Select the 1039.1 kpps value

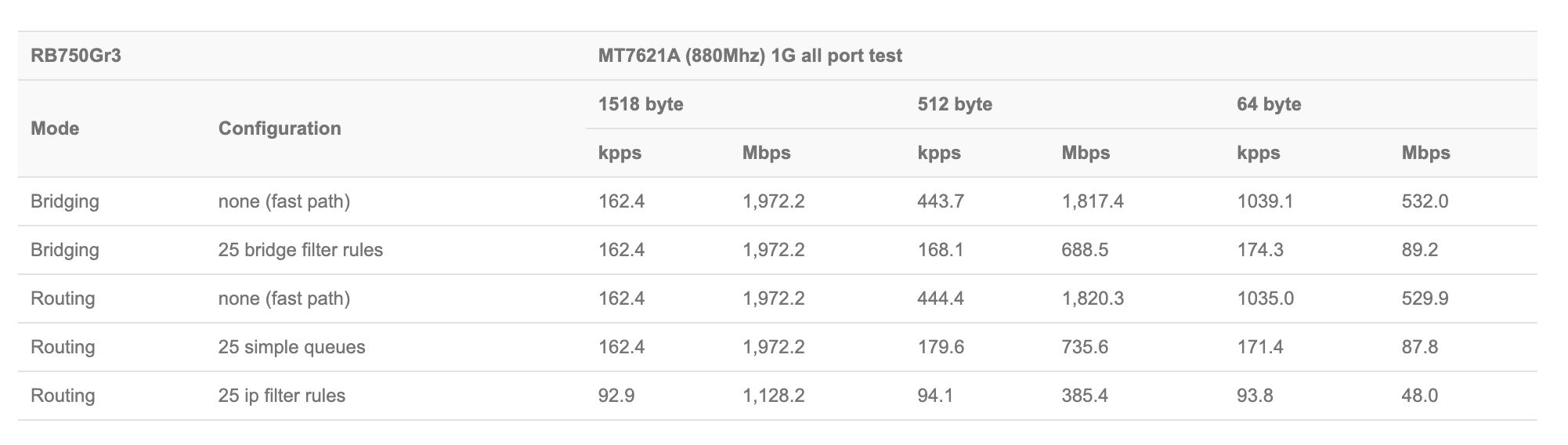[1265, 201]
